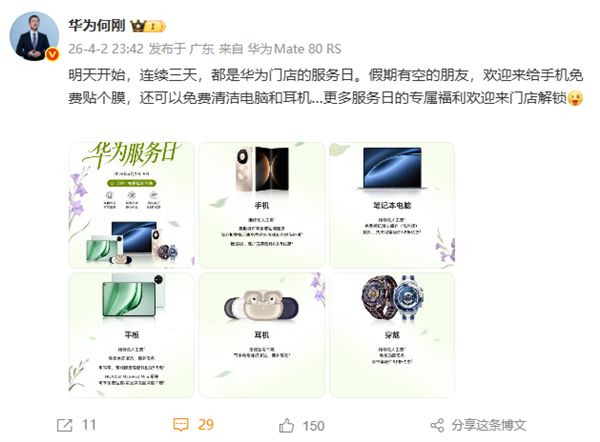Open the 平板 tablet image thumbnail
Screen dimensions: 600x442
[131, 335]
